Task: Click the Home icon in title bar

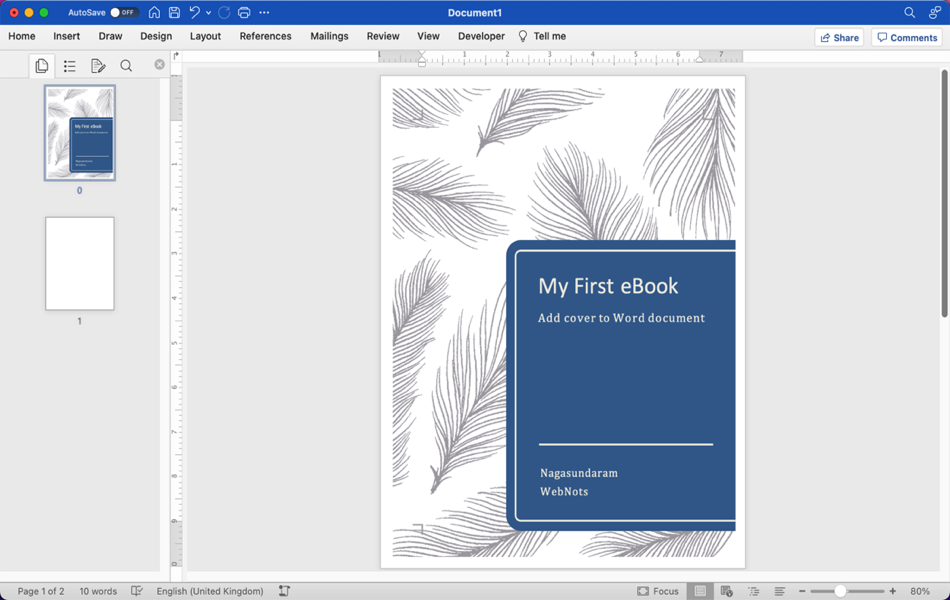Action: (154, 13)
